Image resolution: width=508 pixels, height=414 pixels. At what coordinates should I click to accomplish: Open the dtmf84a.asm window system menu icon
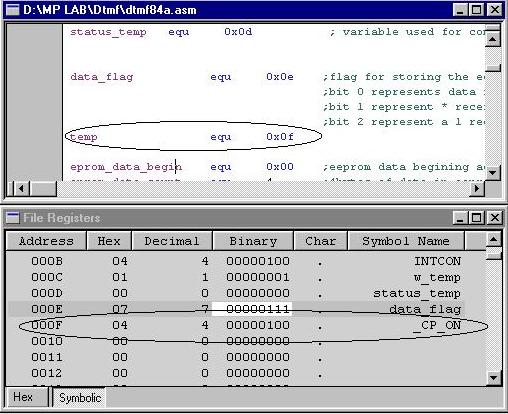[13, 10]
